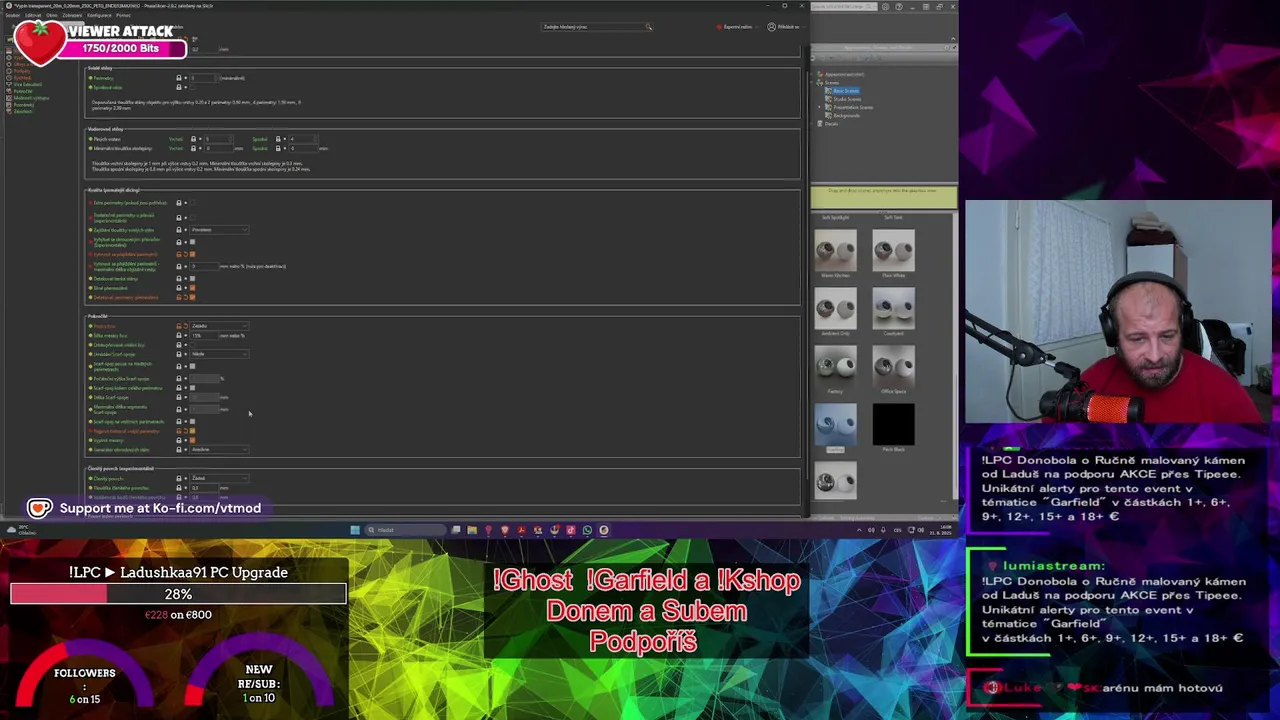
Task: Uncheck Detekovat perimetry přemostění
Action: (193, 297)
